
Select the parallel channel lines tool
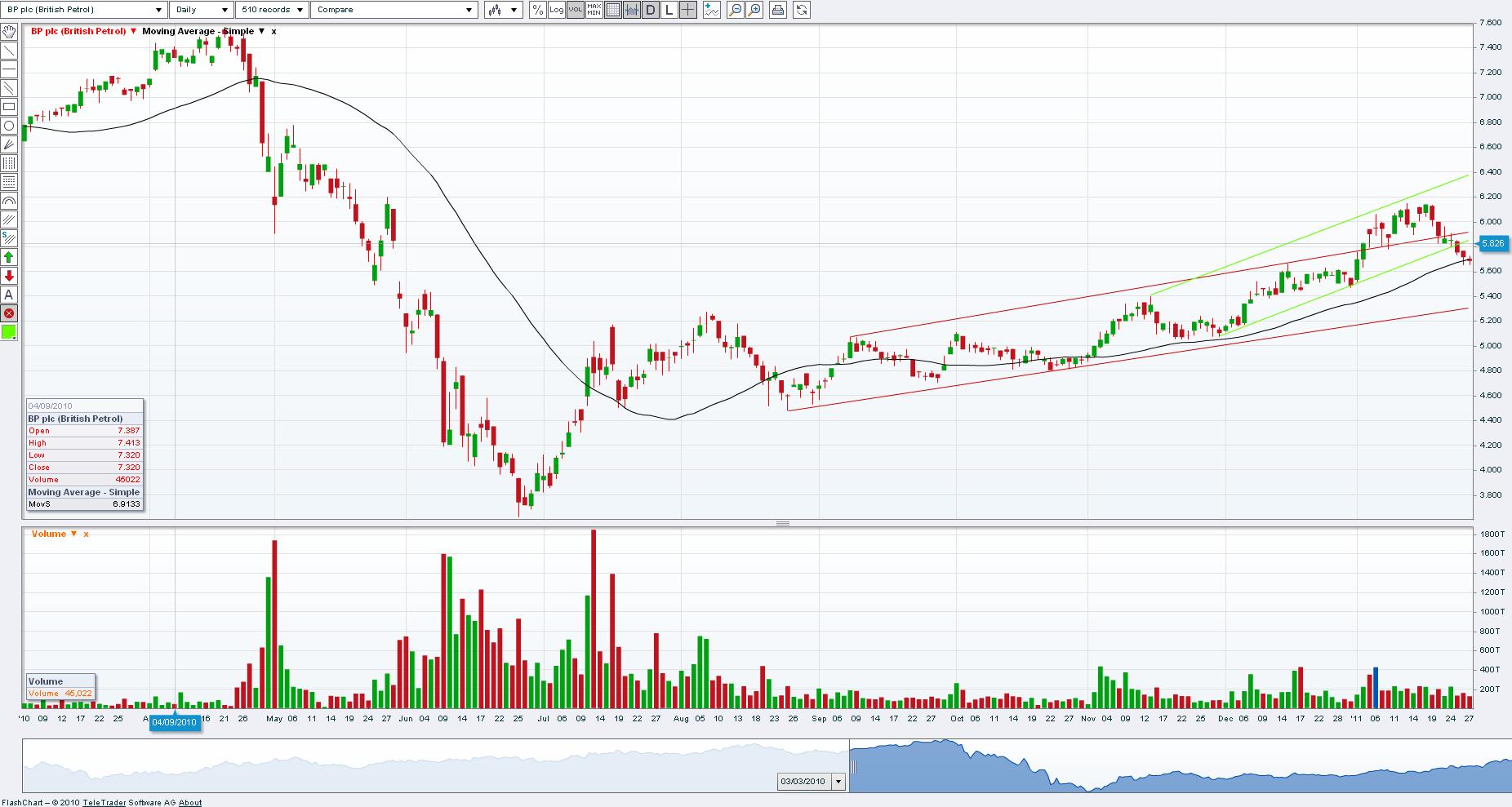(x=9, y=88)
